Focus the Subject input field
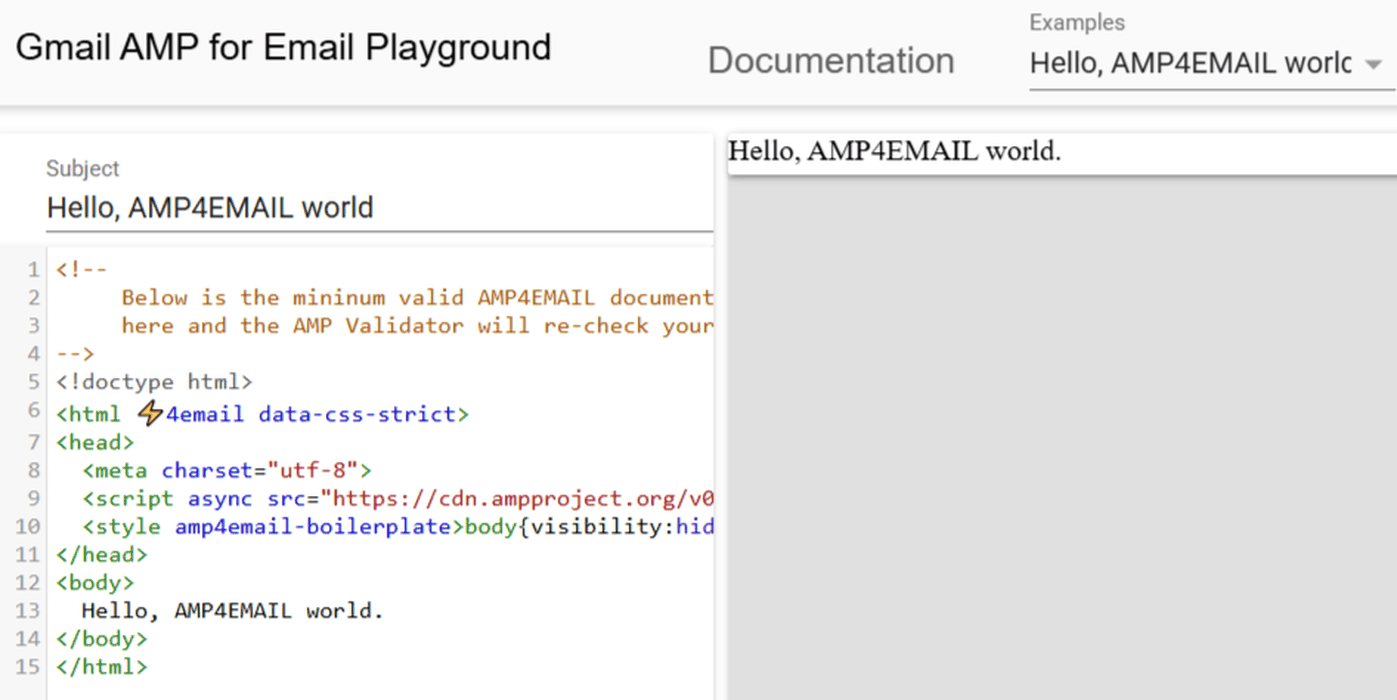This screenshot has height=700, width=1397. [378, 208]
